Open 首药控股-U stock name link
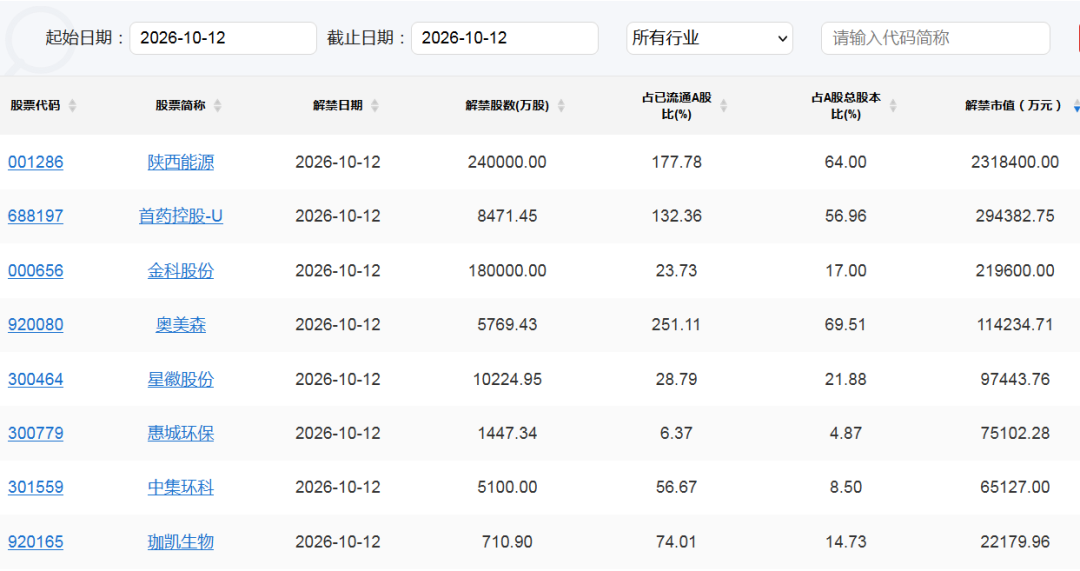This screenshot has width=1080, height=571. pyautogui.click(x=180, y=216)
